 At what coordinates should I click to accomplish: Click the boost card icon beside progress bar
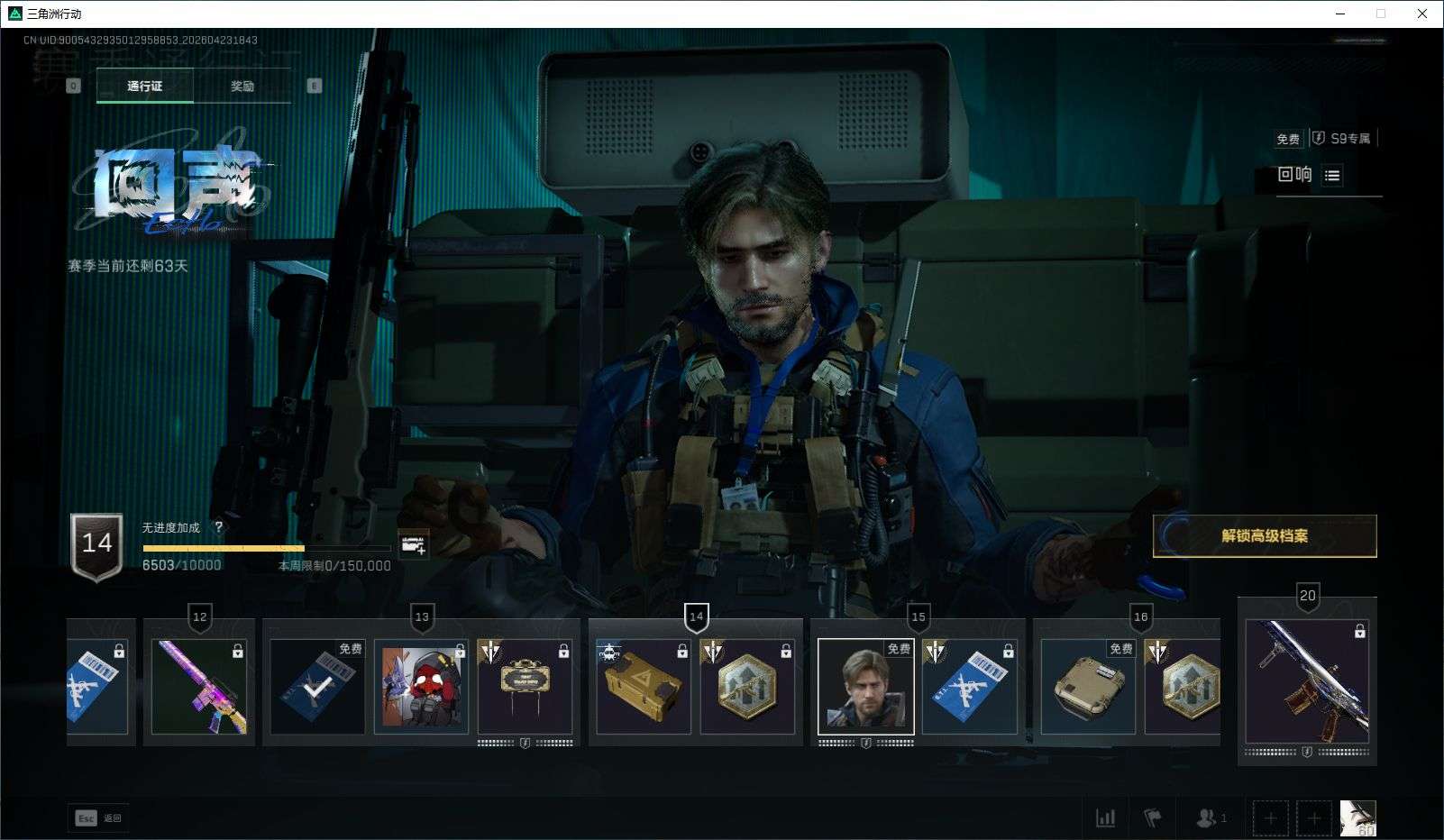click(414, 544)
